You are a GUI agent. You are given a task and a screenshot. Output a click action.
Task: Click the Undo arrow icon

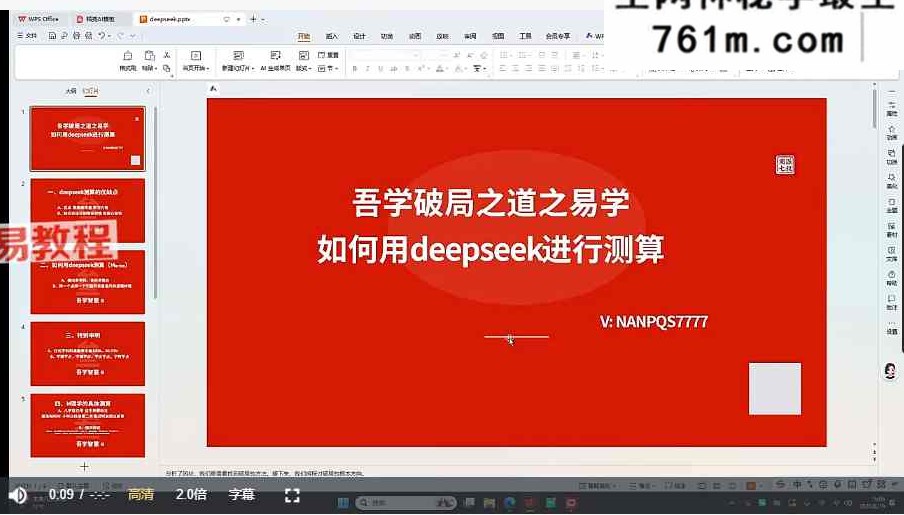click(x=101, y=36)
